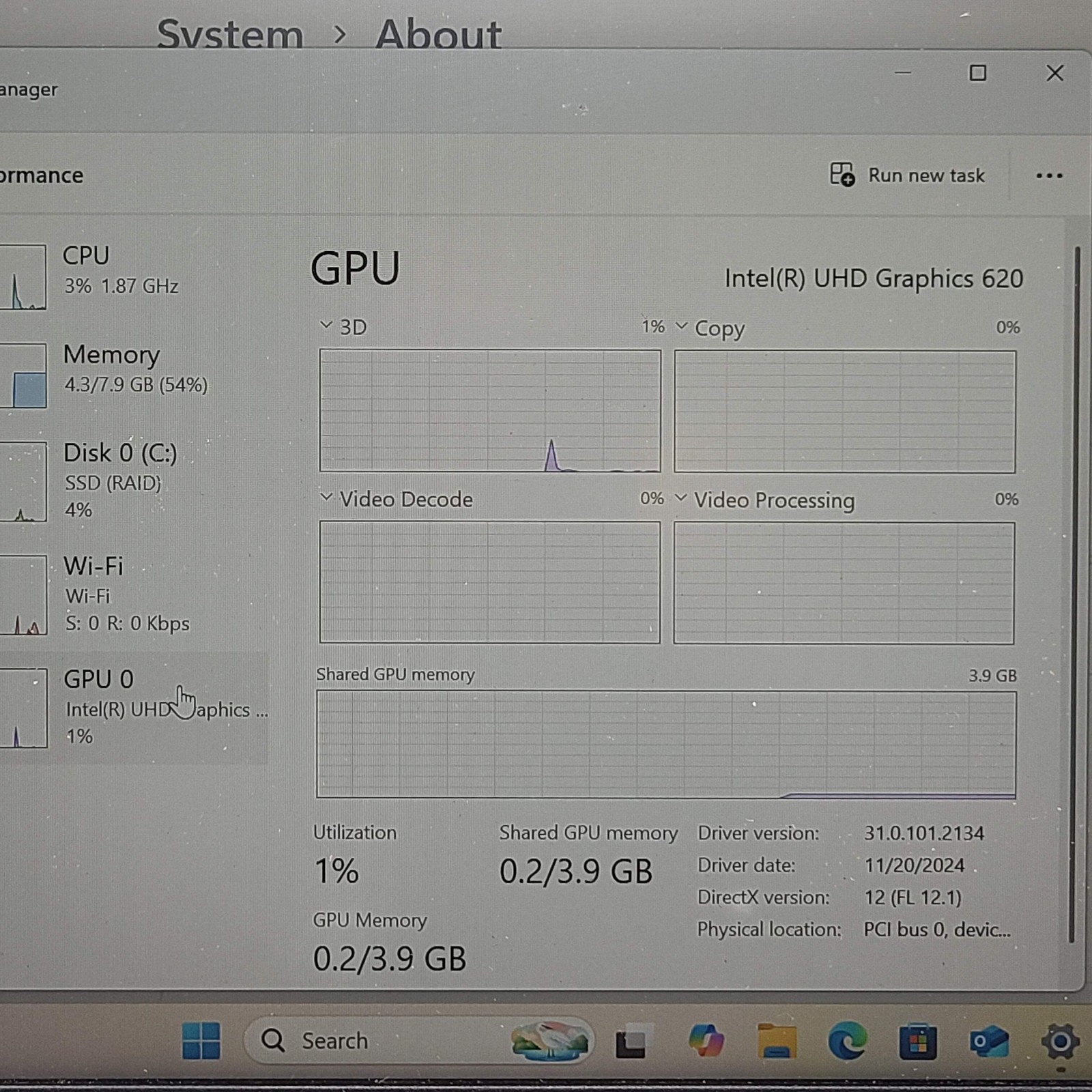Click the System breadcrumb in Settings window
Viewport: 1092px width, 1092px height.
[230, 34]
